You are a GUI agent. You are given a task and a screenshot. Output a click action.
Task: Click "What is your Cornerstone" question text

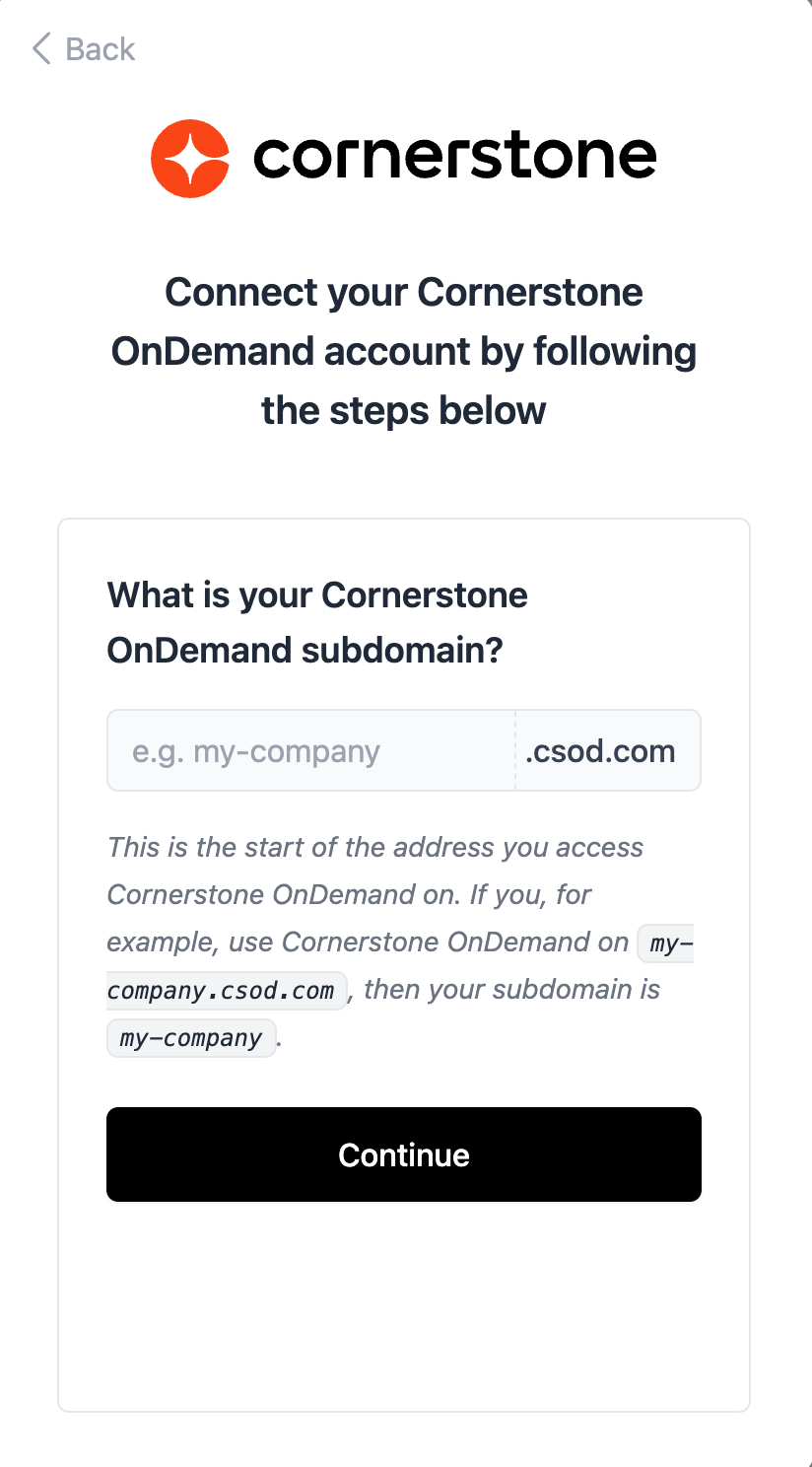pos(317,595)
